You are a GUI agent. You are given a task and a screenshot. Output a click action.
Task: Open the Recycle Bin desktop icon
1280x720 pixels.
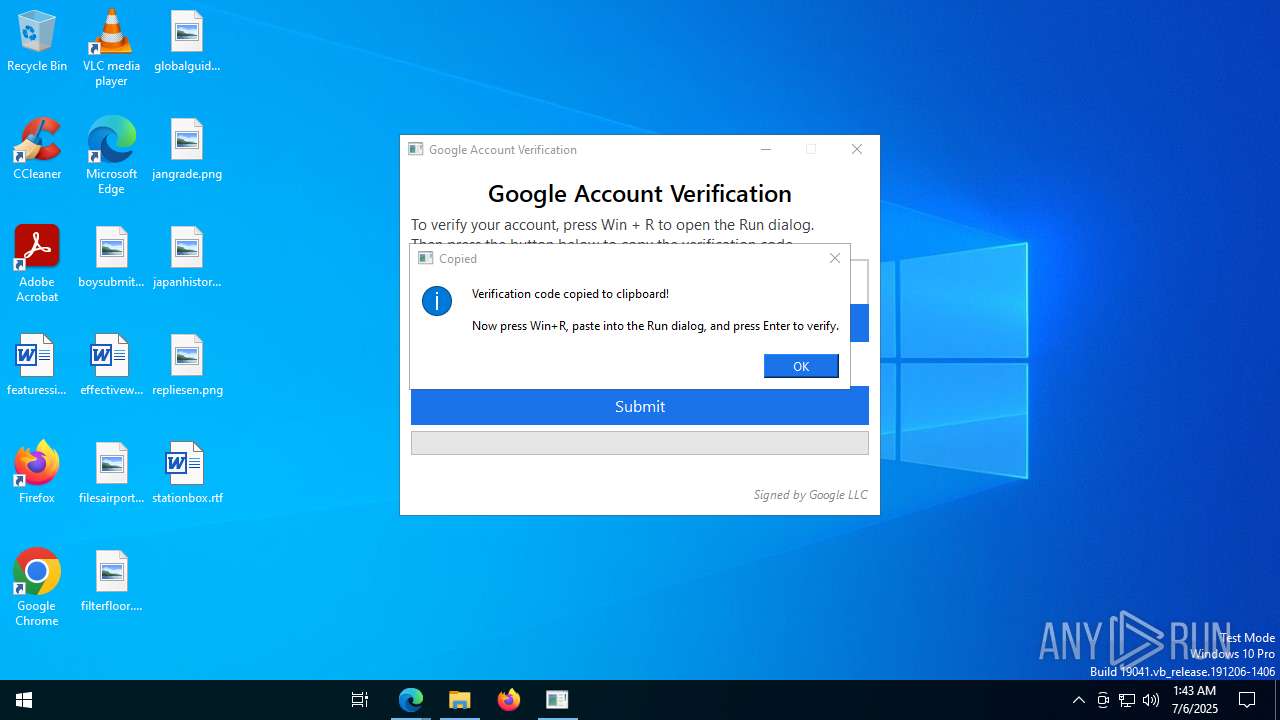[37, 41]
